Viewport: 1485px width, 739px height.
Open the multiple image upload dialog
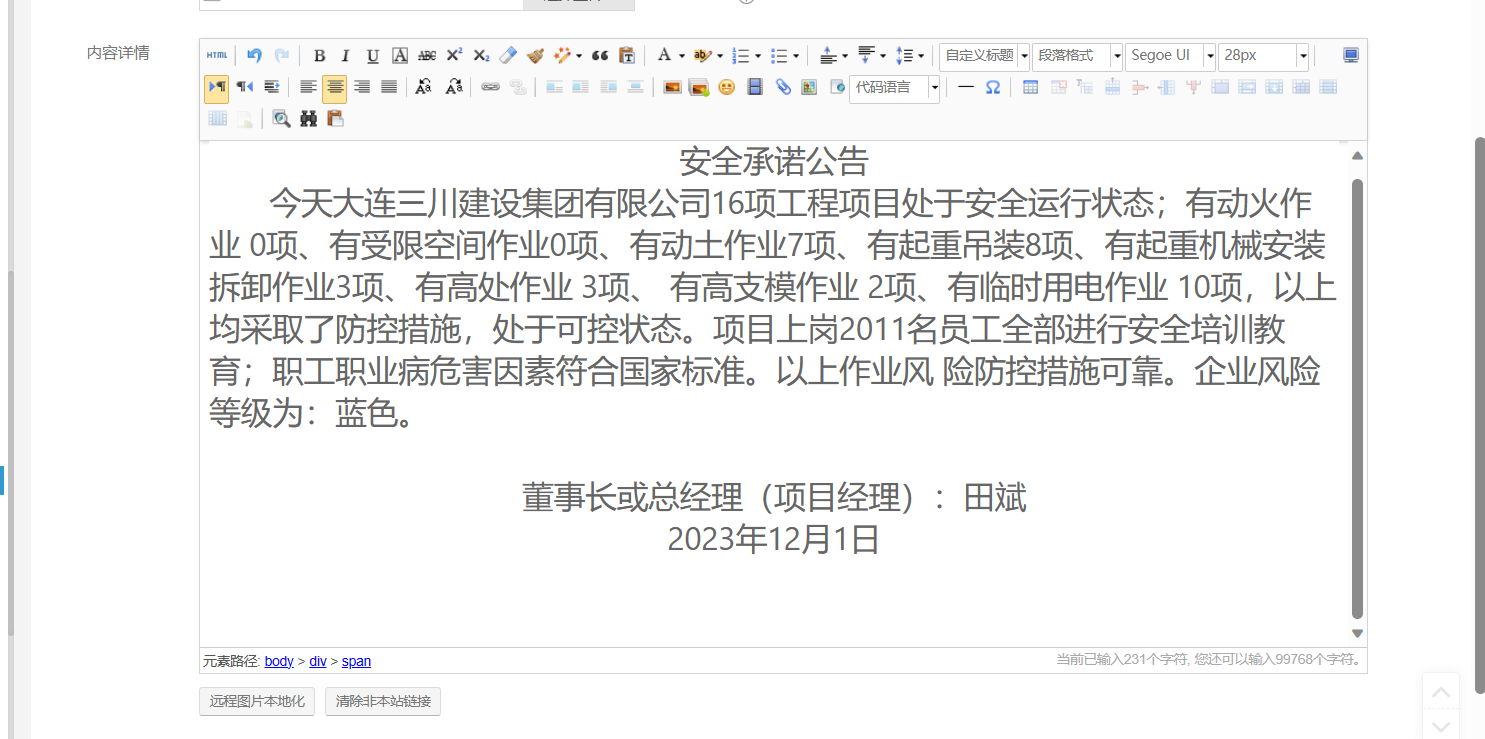(x=699, y=87)
